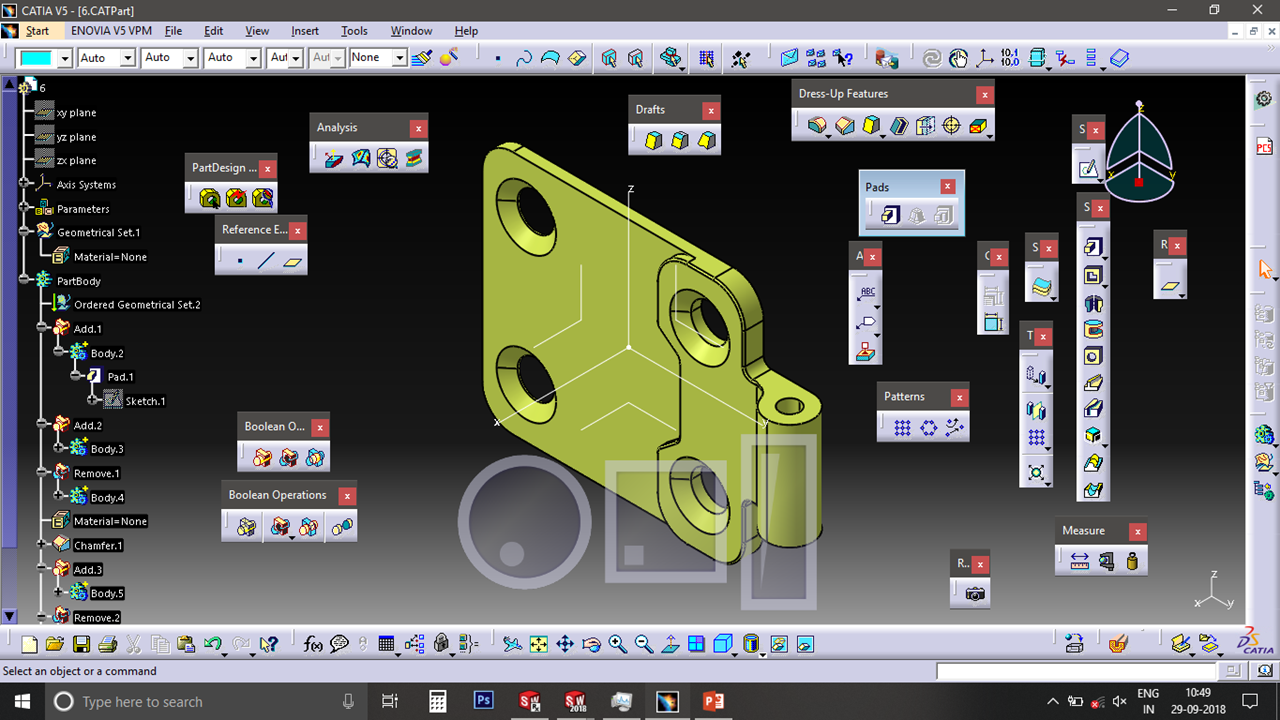
Task: Select the Rotate view tool
Action: point(591,645)
